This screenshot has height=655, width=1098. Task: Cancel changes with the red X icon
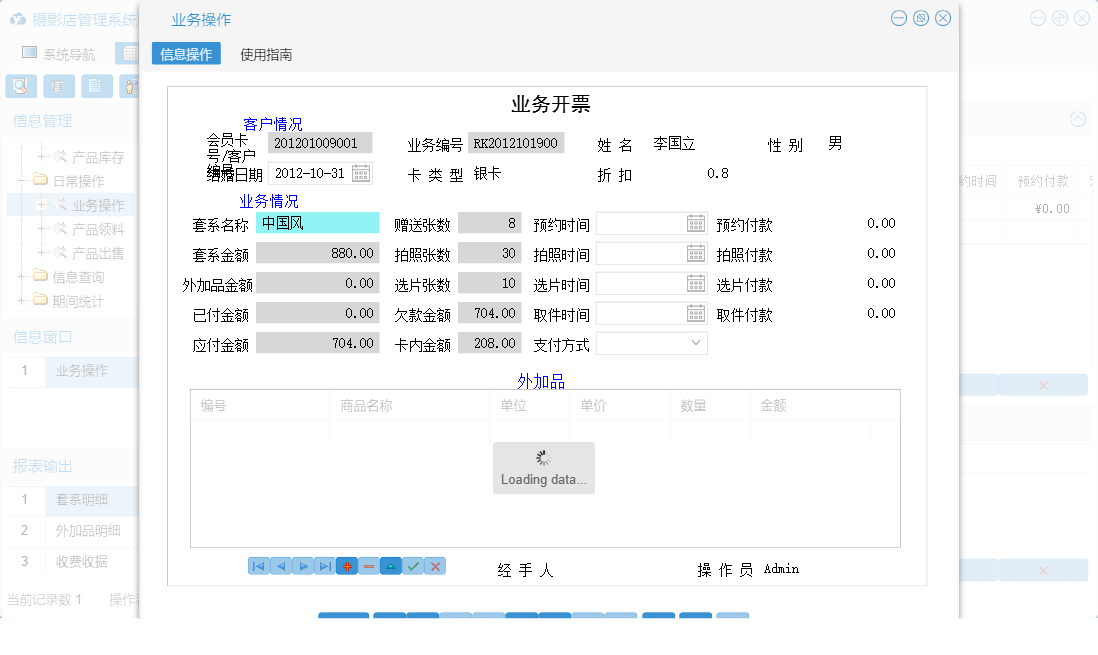tap(434, 566)
